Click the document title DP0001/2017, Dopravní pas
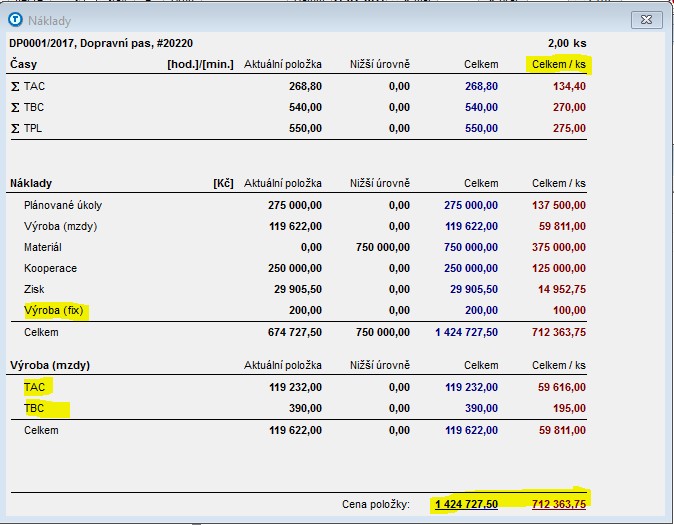 pos(100,43)
